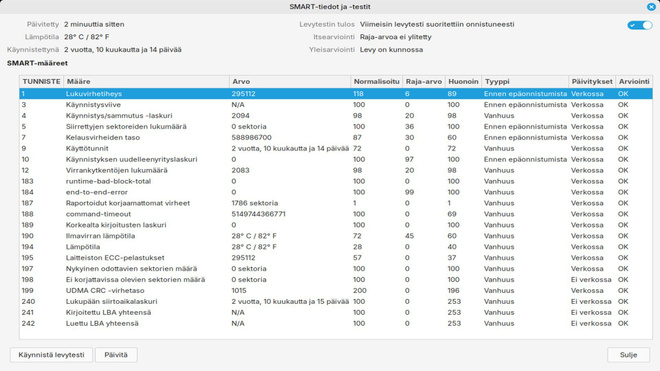This screenshot has width=660, height=371.
Task: Select the Luettu LBA yhteensä row
Action: tap(336, 323)
